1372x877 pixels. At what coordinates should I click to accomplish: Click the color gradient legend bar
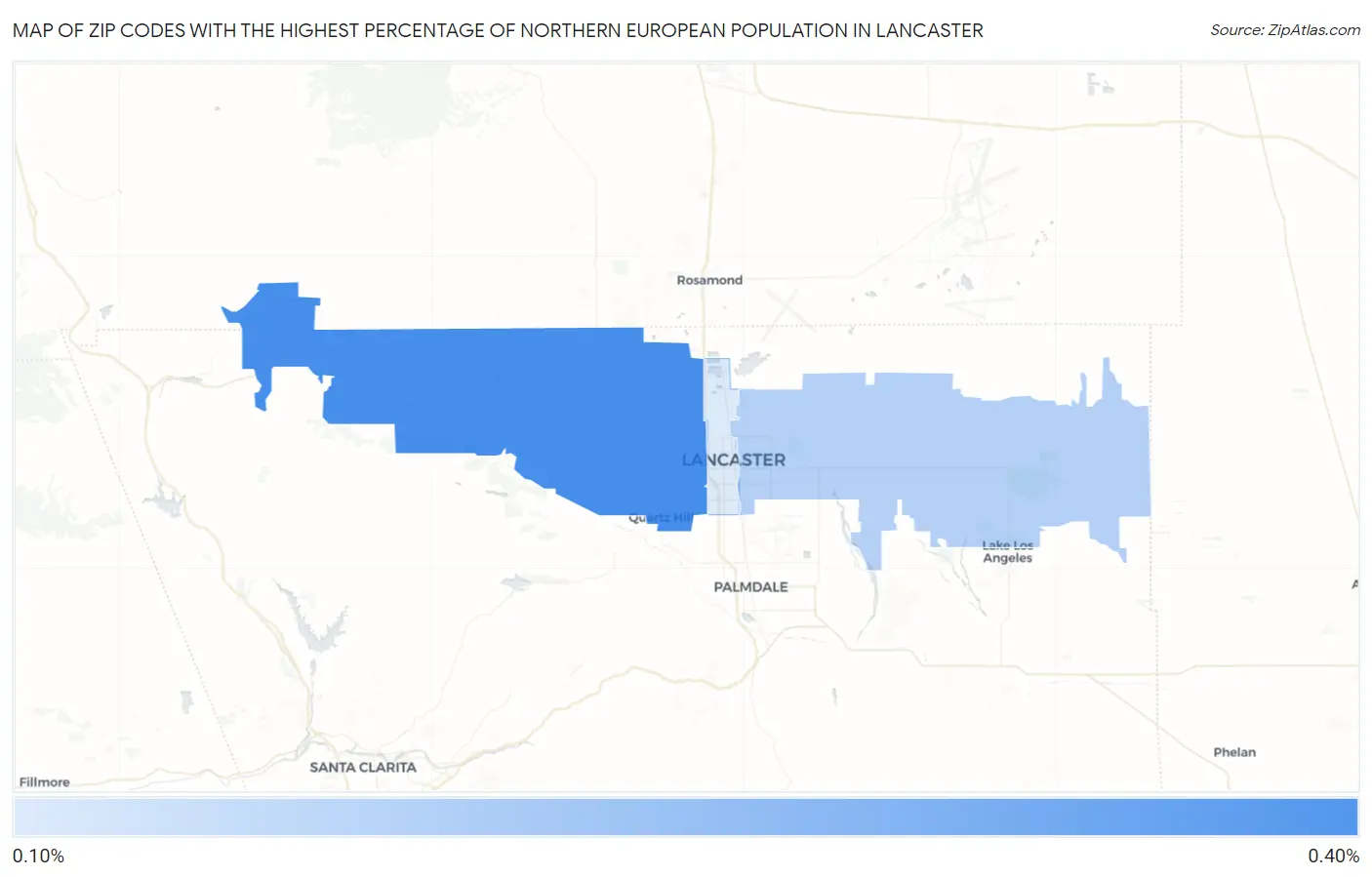pyautogui.click(x=685, y=817)
